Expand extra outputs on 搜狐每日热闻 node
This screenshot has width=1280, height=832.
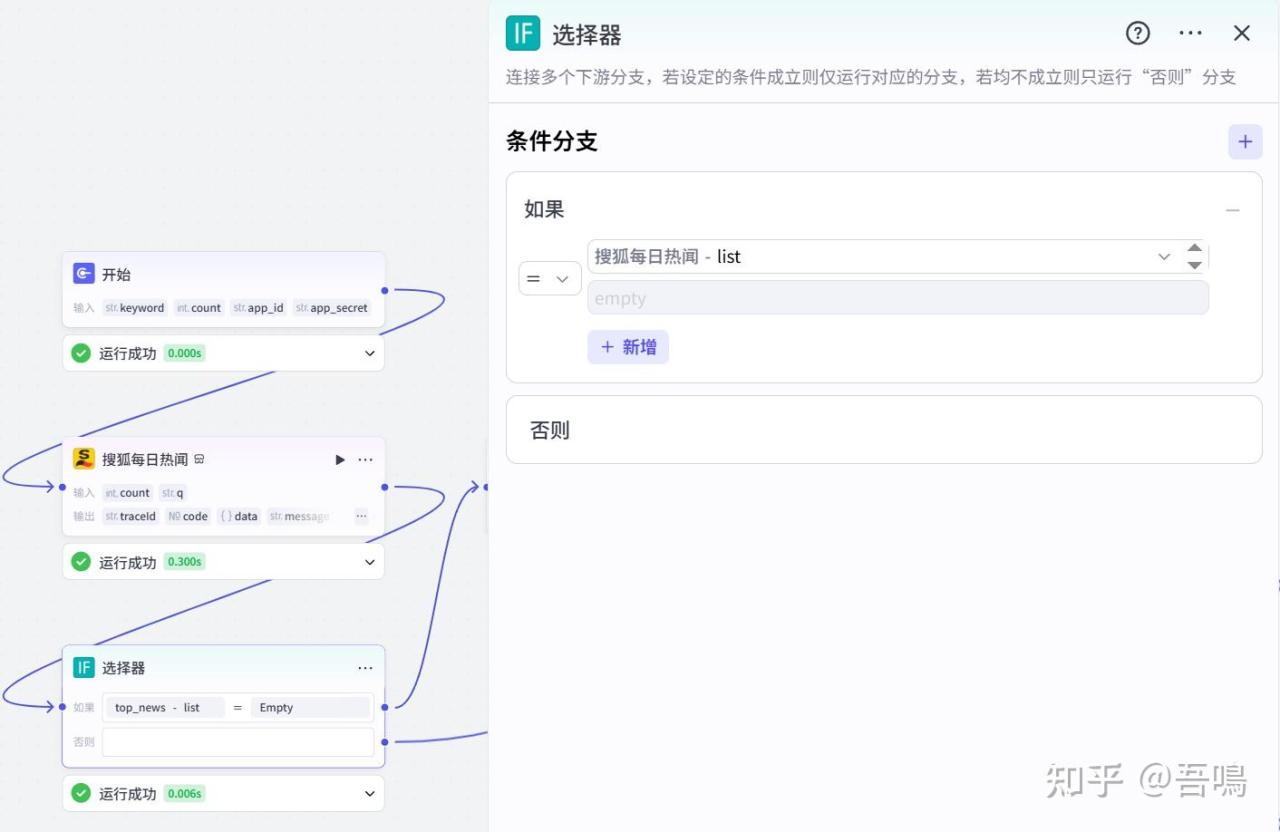click(x=361, y=516)
